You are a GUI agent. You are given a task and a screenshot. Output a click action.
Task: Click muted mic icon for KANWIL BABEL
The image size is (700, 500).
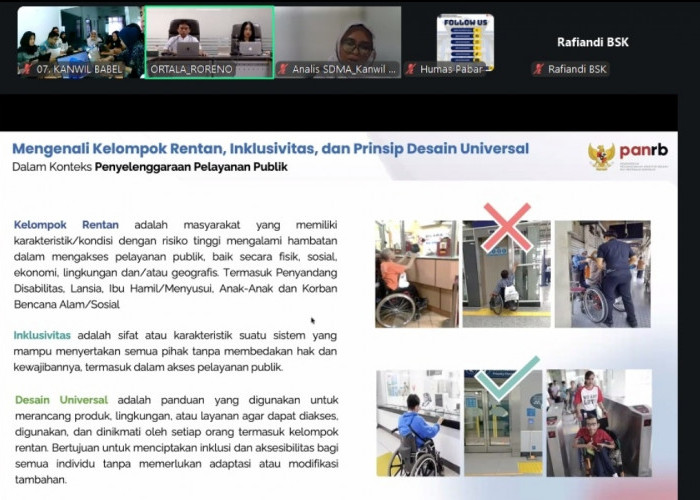(x=28, y=69)
